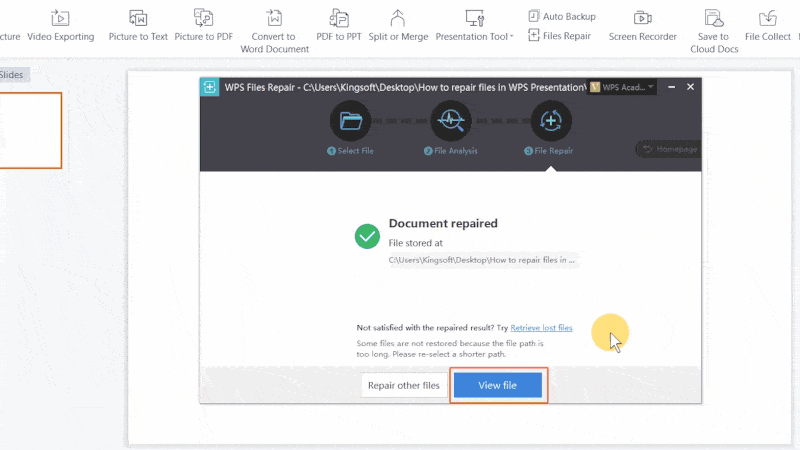Viewport: 800px width, 450px height.
Task: Start the Screen Recorder
Action: pyautogui.click(x=642, y=26)
